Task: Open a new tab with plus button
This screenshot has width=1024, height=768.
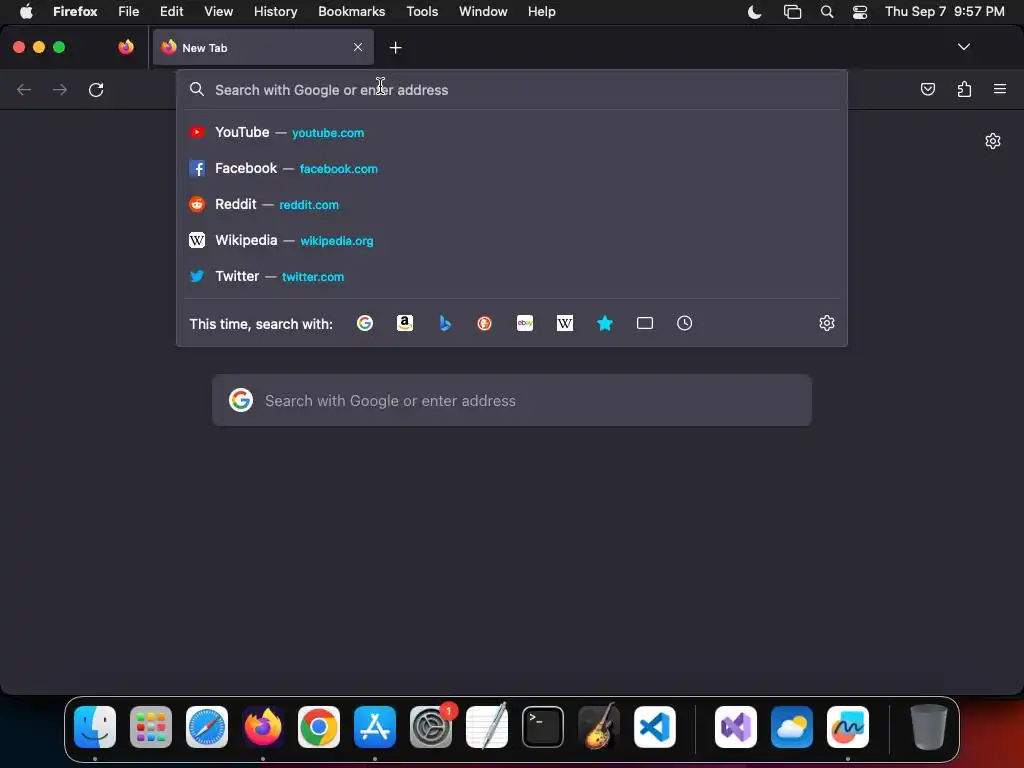Action: [395, 48]
